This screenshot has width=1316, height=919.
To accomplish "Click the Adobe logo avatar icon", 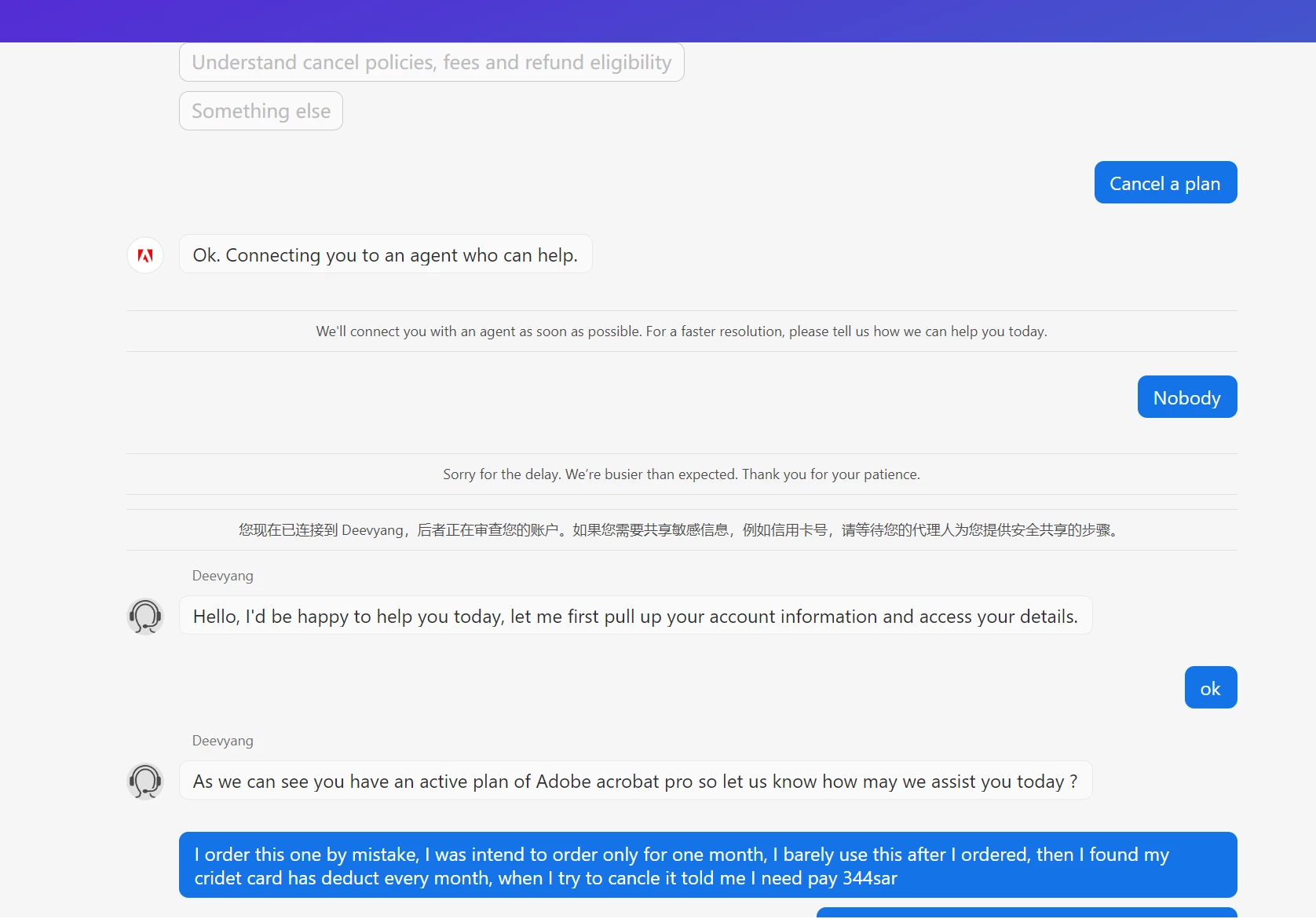I will tap(145, 255).
